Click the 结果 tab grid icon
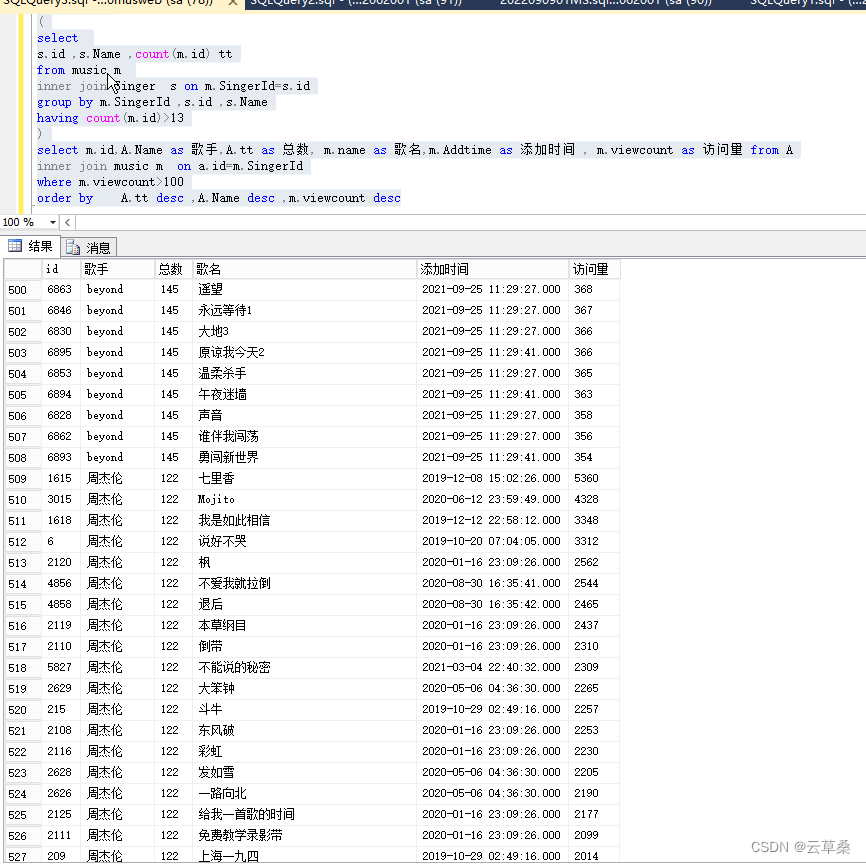Image resolution: width=866 pixels, height=864 pixels. (x=15, y=246)
